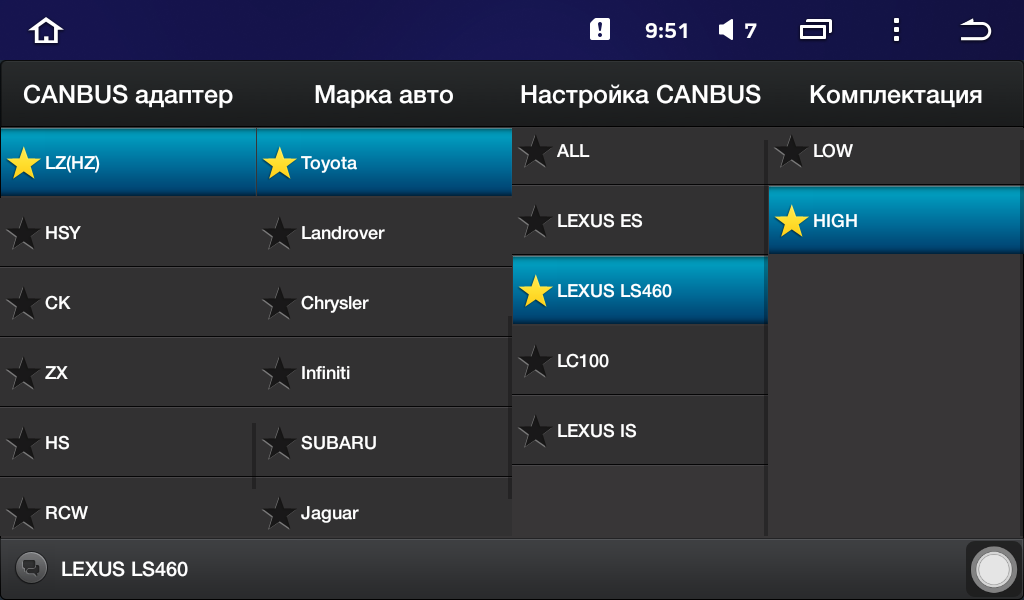Open the alert notification icon
This screenshot has height=600, width=1024.
tap(600, 30)
